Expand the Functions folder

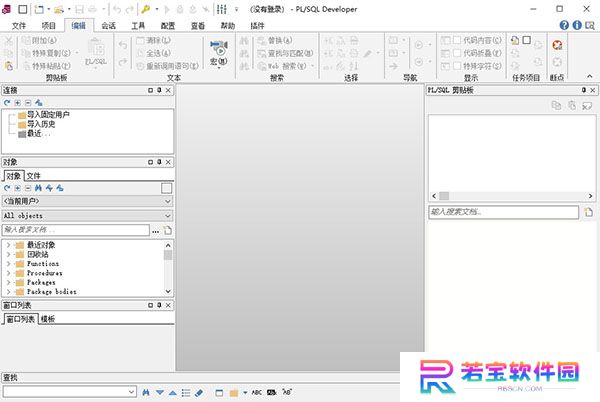(x=8, y=264)
